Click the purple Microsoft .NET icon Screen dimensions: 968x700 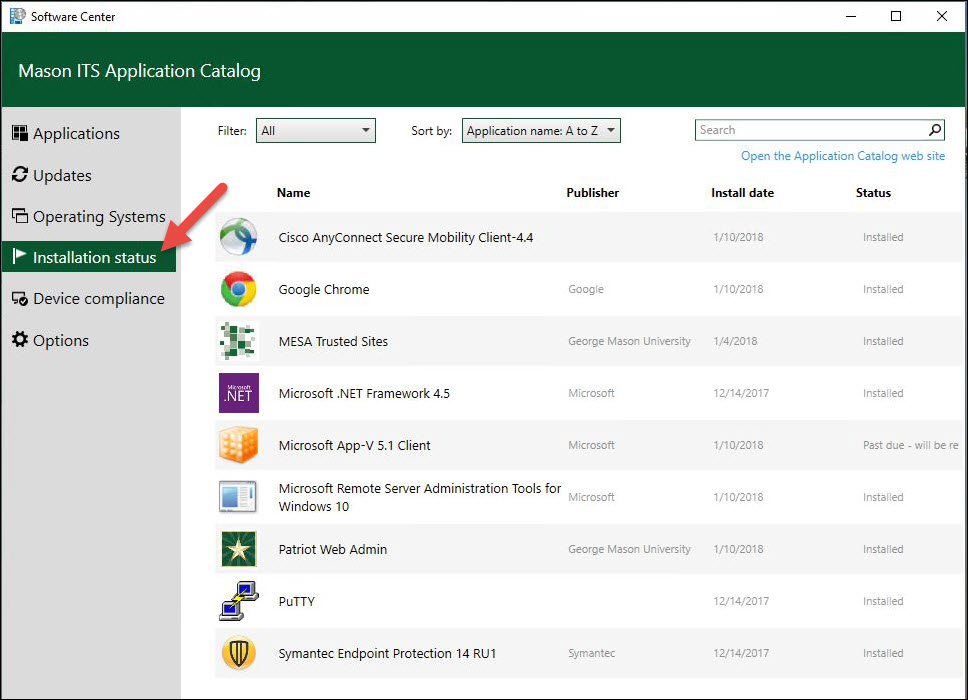238,393
